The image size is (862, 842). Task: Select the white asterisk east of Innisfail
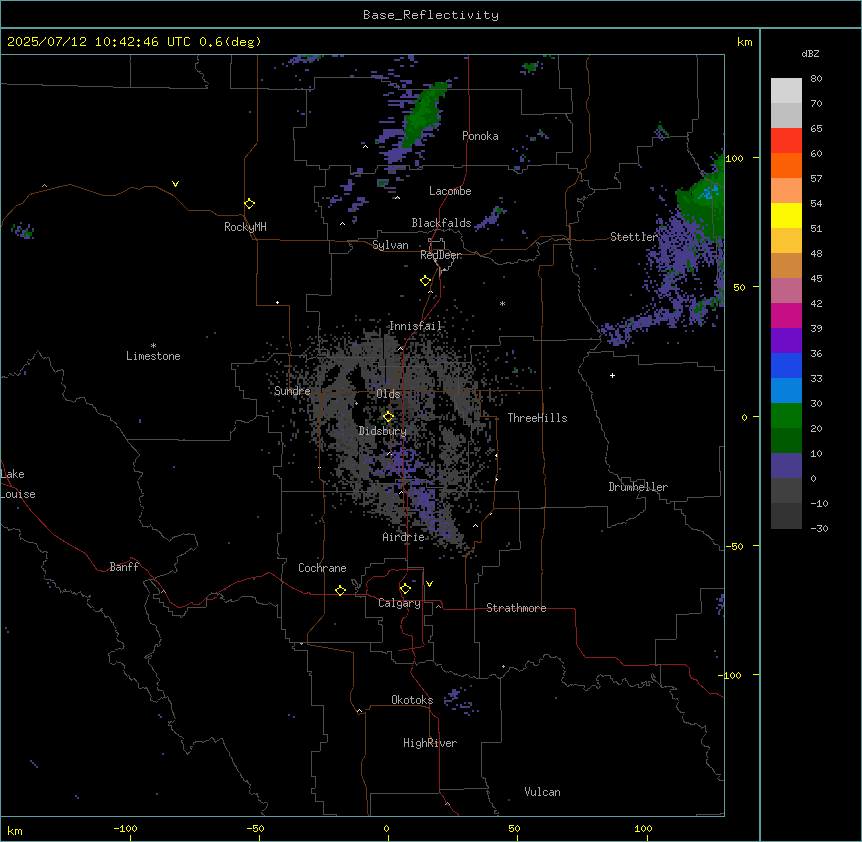[502, 303]
